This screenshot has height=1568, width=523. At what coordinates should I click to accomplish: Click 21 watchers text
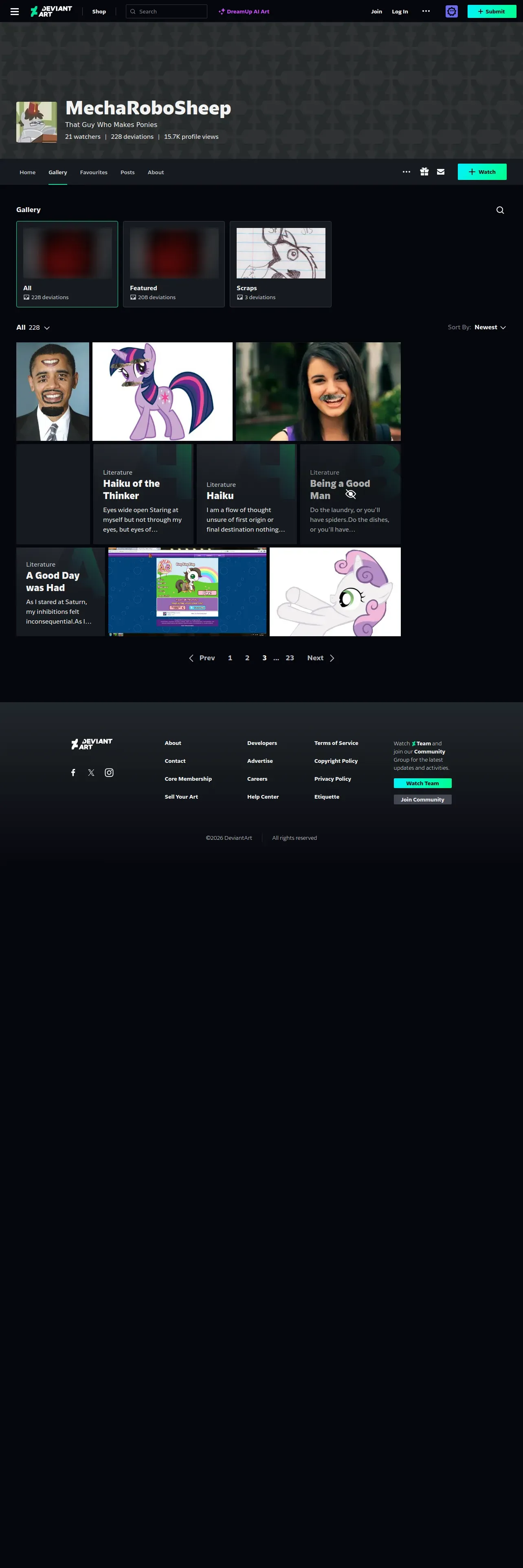click(83, 137)
